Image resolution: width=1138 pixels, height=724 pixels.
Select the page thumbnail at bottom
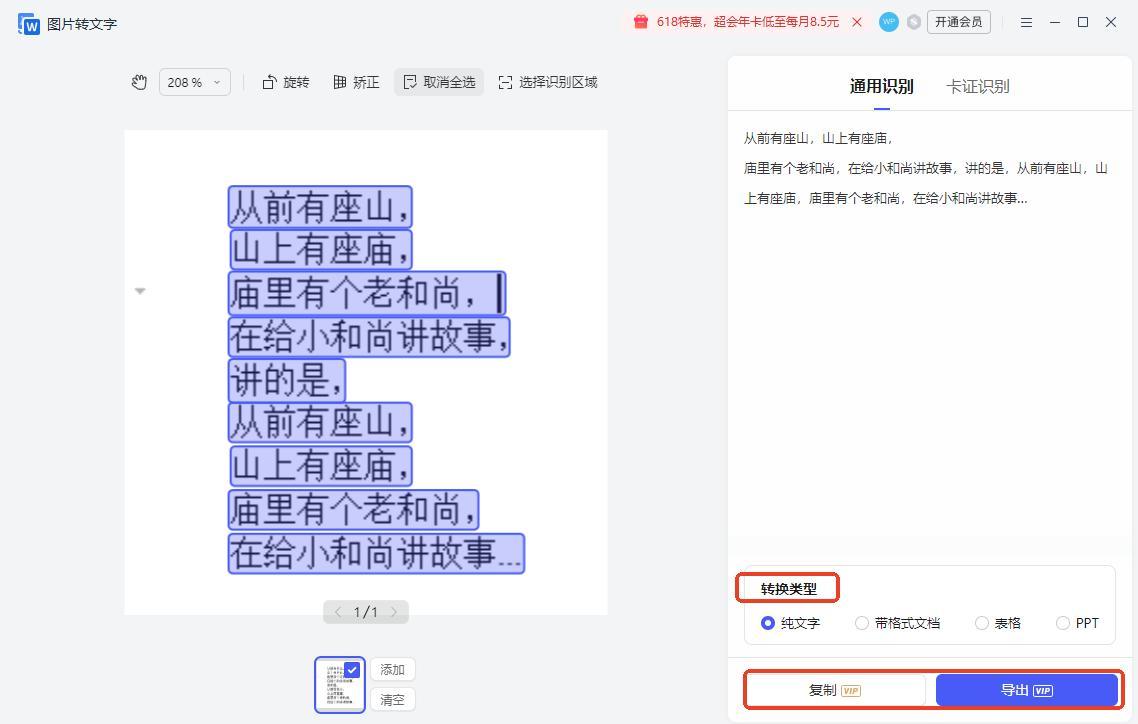(x=340, y=685)
